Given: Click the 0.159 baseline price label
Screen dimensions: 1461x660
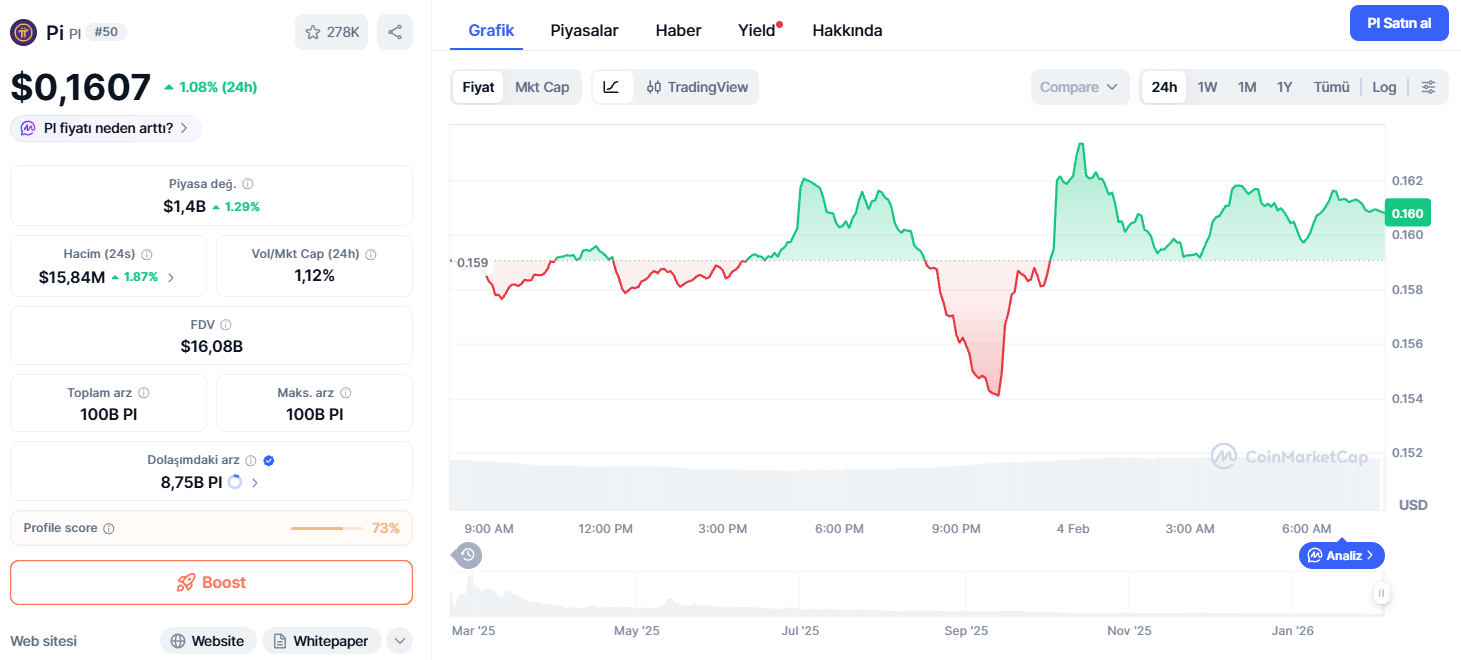Looking at the screenshot, I should [472, 263].
